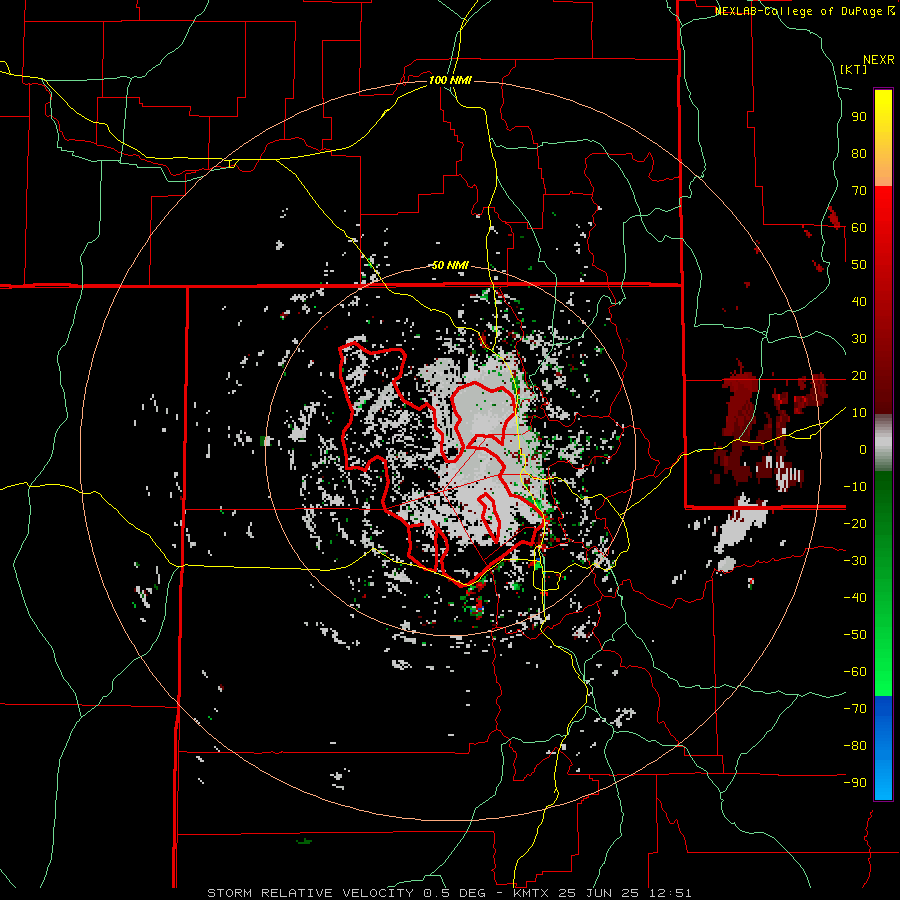The image size is (900, 900).
Task: Select the -50 value on the velocity scale
Action: point(855,635)
